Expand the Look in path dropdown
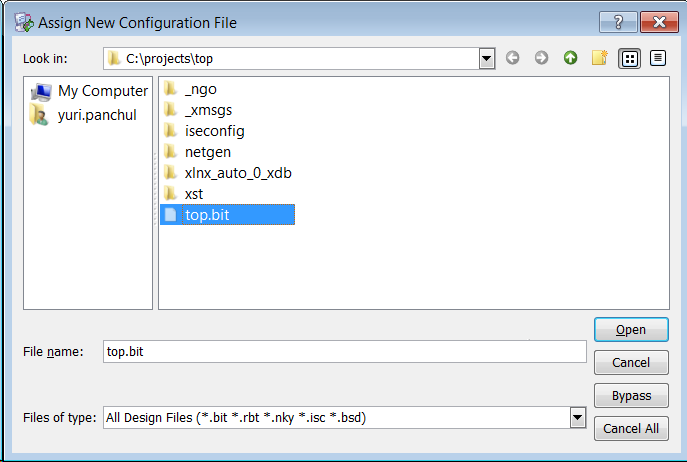687x462 pixels. [487, 59]
